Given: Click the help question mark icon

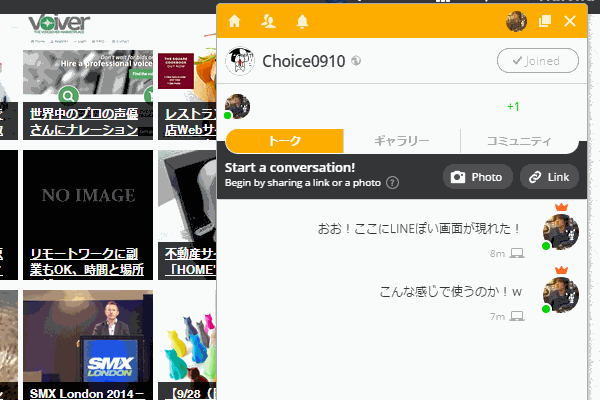Looking at the screenshot, I should [392, 183].
